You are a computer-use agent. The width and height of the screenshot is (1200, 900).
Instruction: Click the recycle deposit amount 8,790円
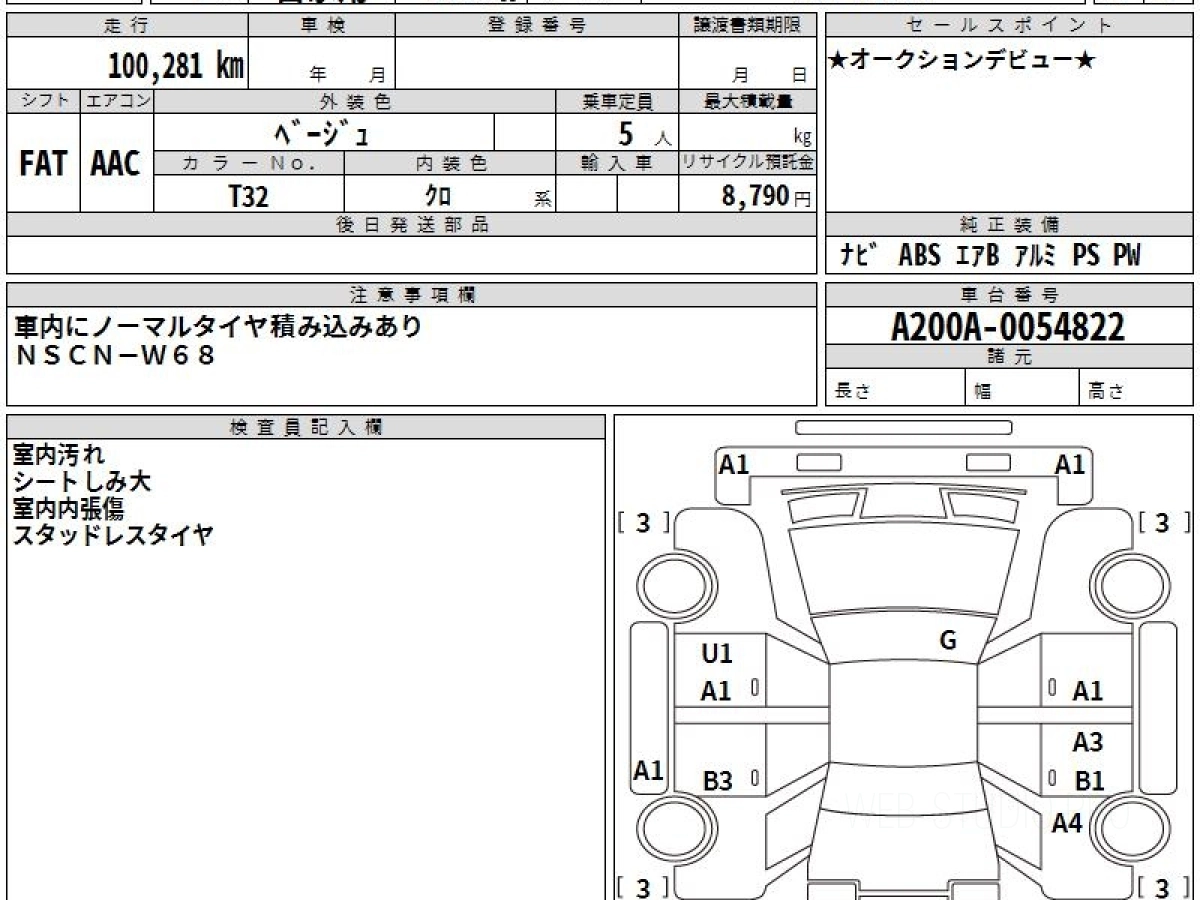766,196
